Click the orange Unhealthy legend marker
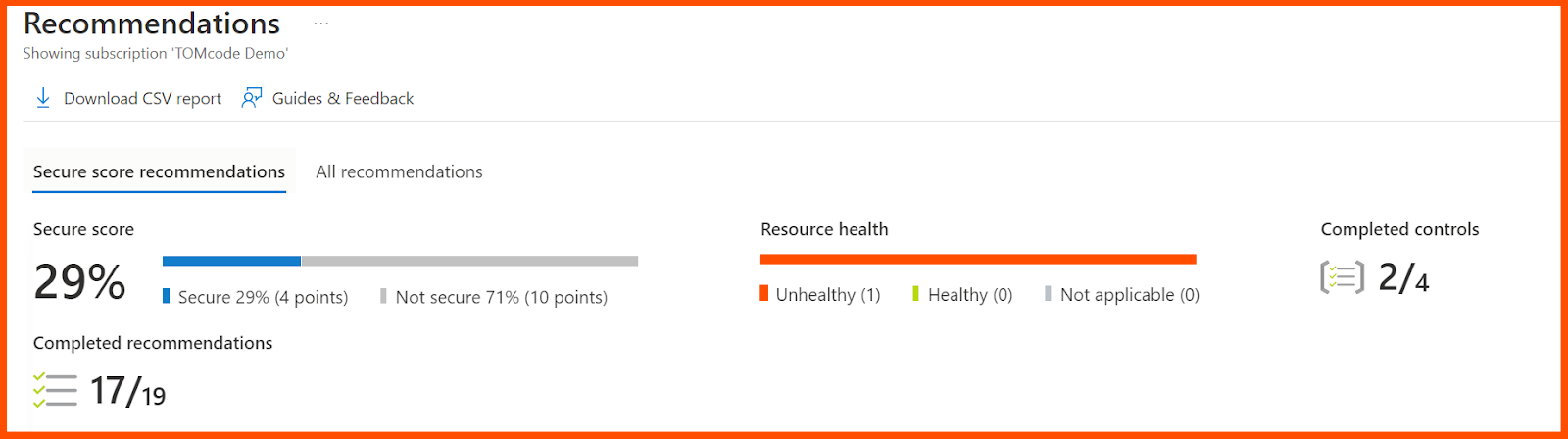This screenshot has width=1568, height=439. pyautogui.click(x=763, y=293)
